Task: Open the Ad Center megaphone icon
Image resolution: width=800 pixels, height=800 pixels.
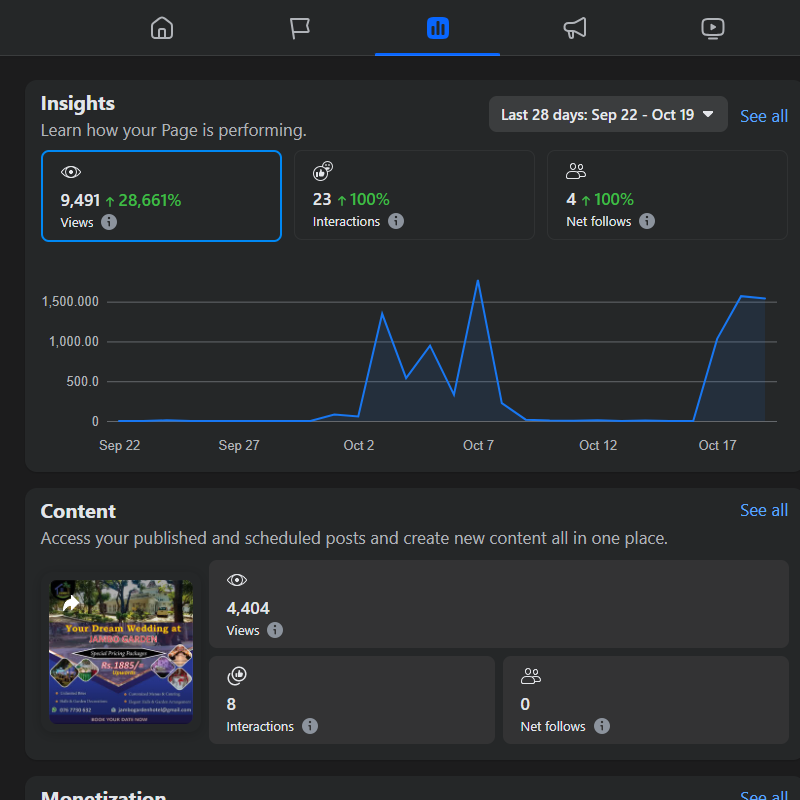Action: (x=575, y=28)
